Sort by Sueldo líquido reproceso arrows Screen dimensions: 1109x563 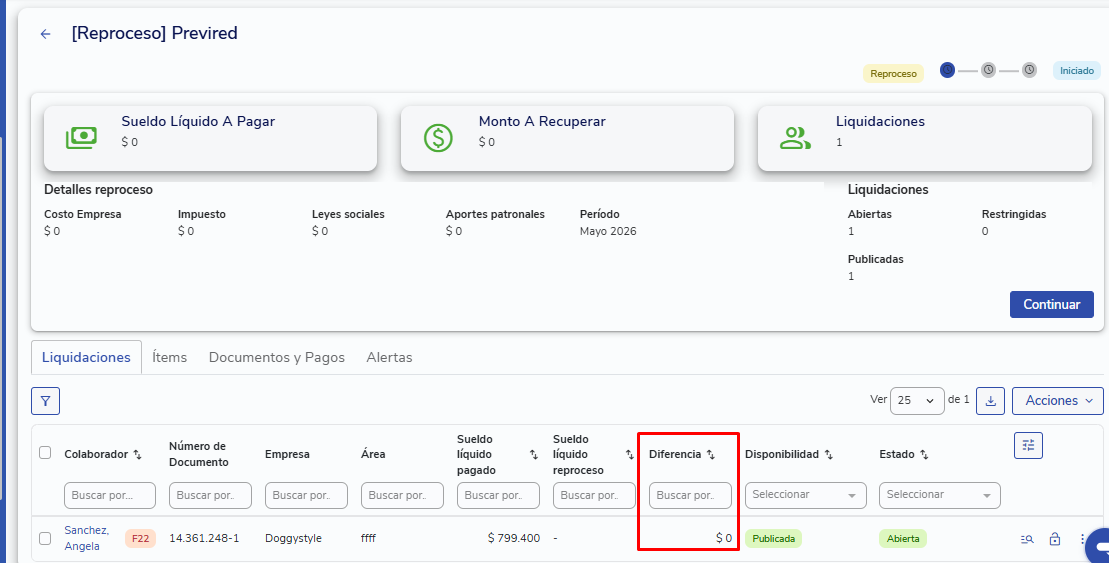pos(629,455)
